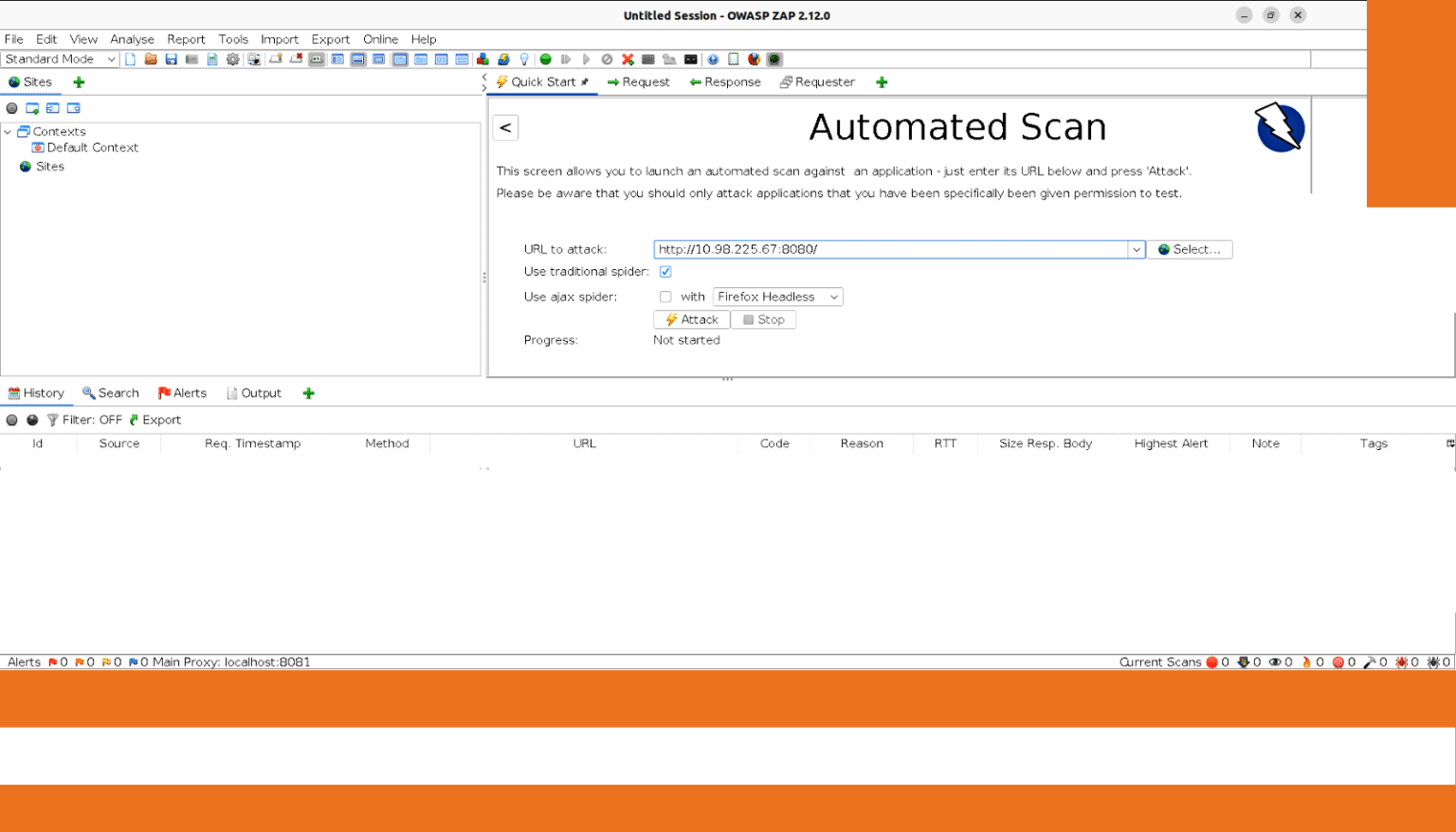The image size is (1456, 832).
Task: Click the Persist Session save icon
Action: tap(172, 59)
